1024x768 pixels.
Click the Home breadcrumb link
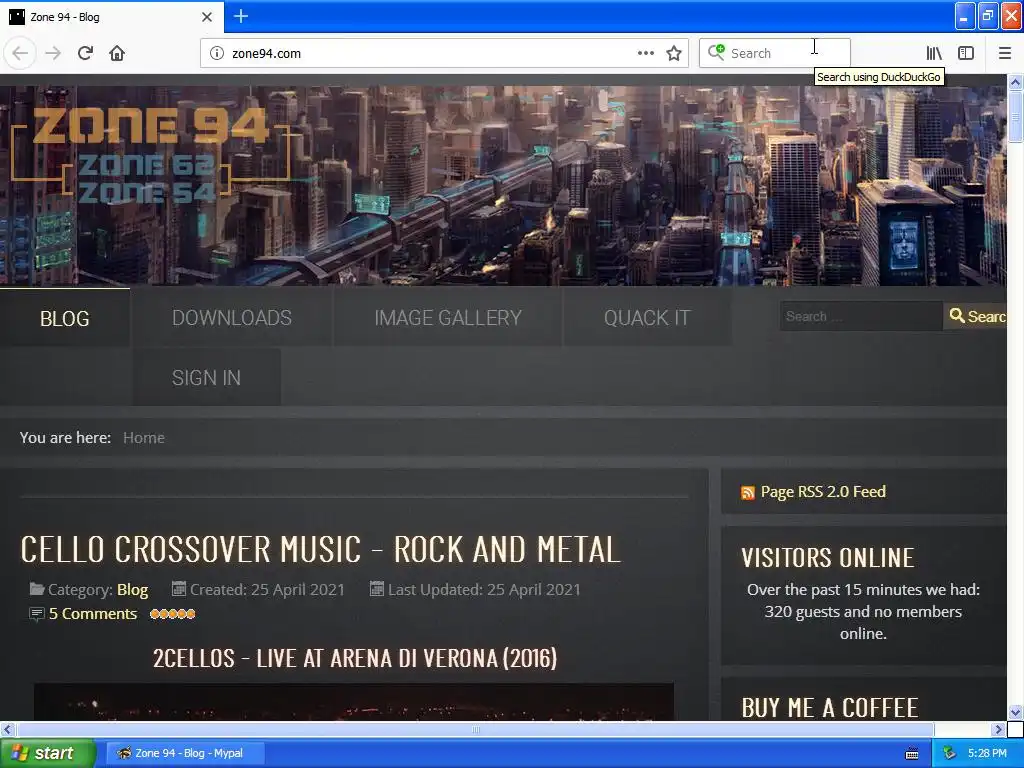coord(144,438)
